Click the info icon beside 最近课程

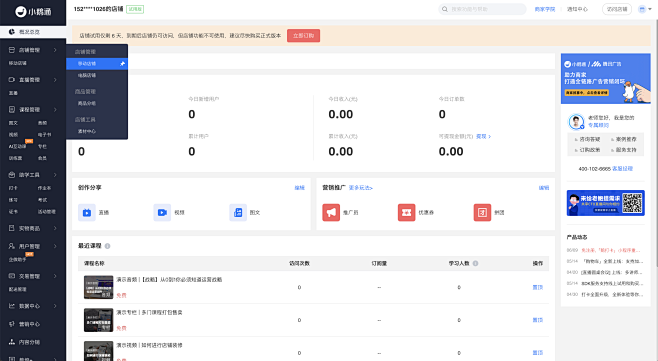107,246
